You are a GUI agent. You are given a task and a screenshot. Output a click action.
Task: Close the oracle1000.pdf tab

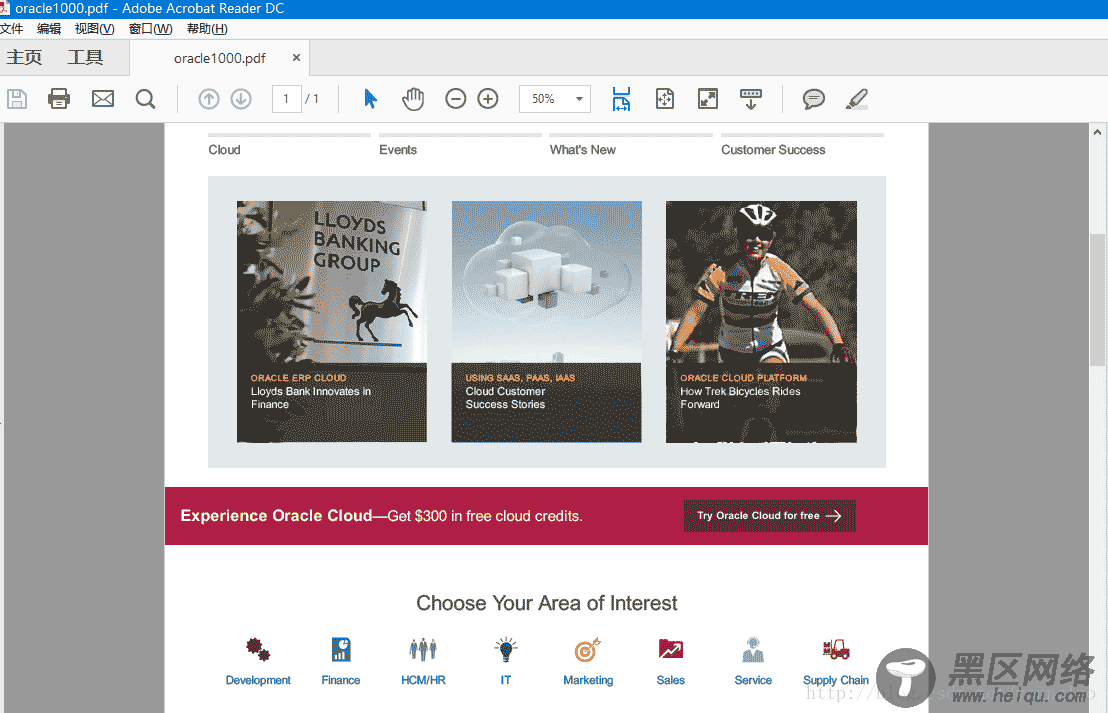pyautogui.click(x=296, y=58)
